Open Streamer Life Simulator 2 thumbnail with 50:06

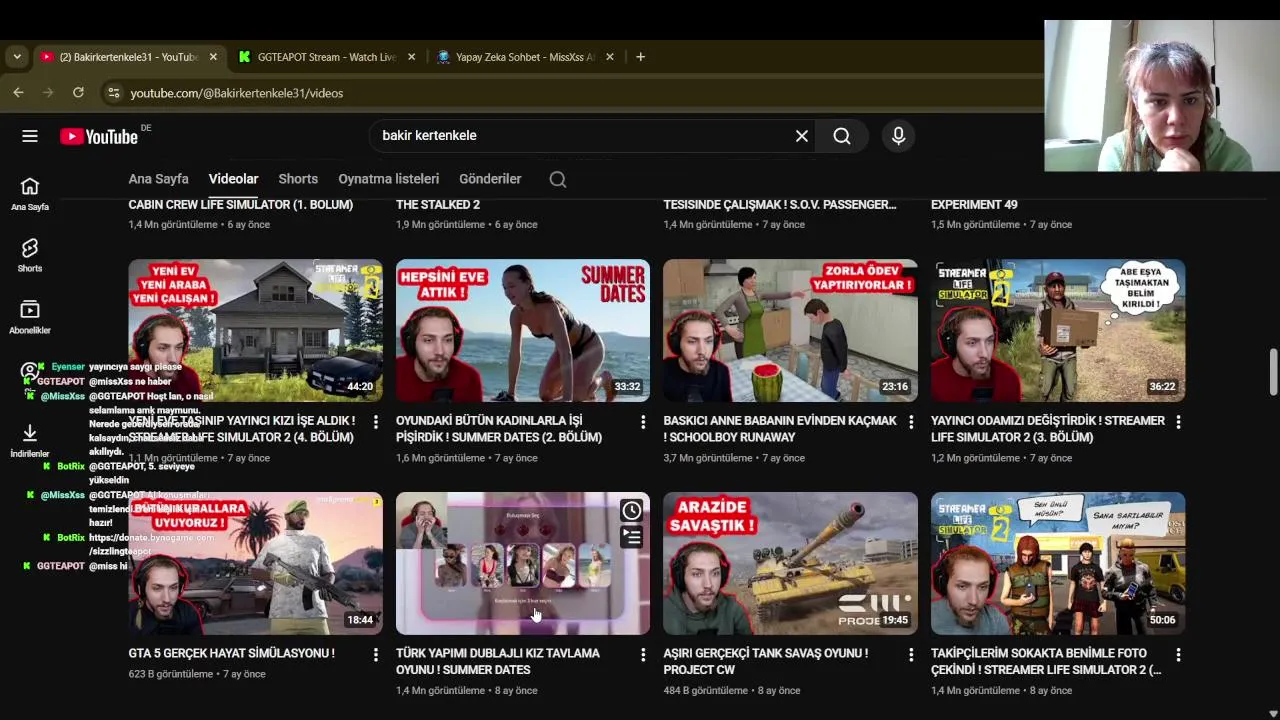(x=1058, y=563)
